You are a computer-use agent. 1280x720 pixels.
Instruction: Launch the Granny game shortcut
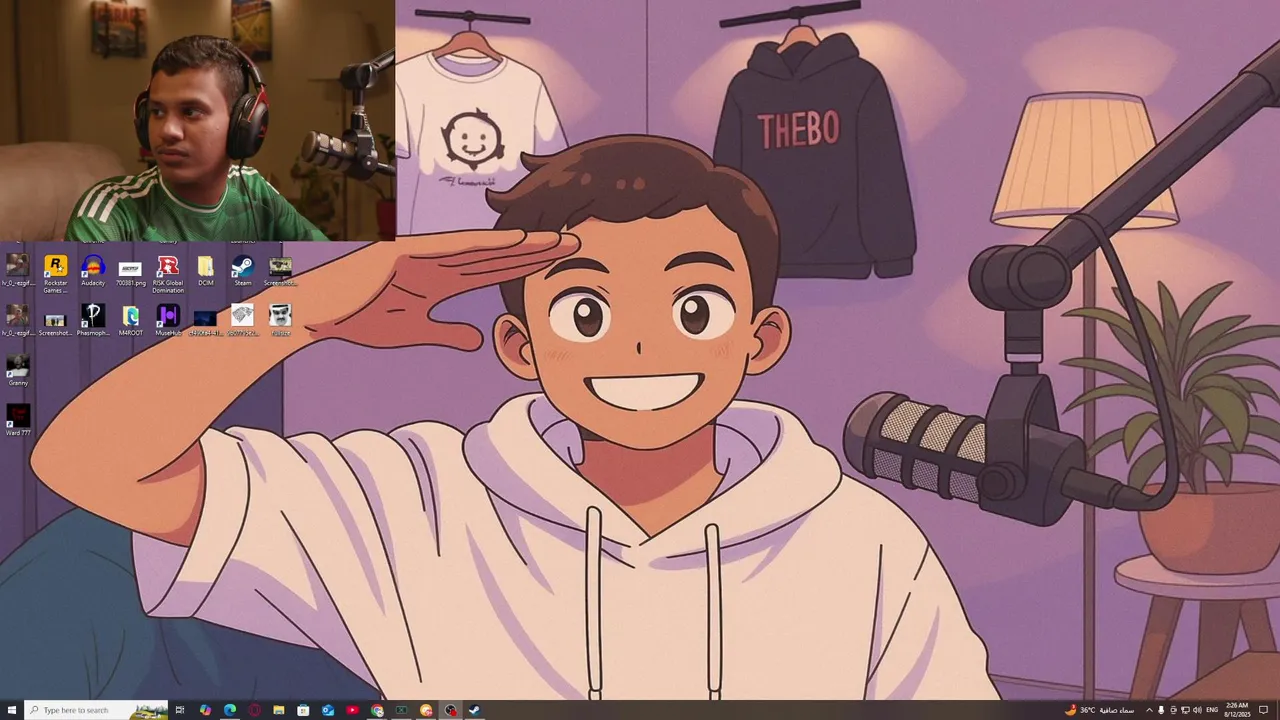pyautogui.click(x=18, y=370)
